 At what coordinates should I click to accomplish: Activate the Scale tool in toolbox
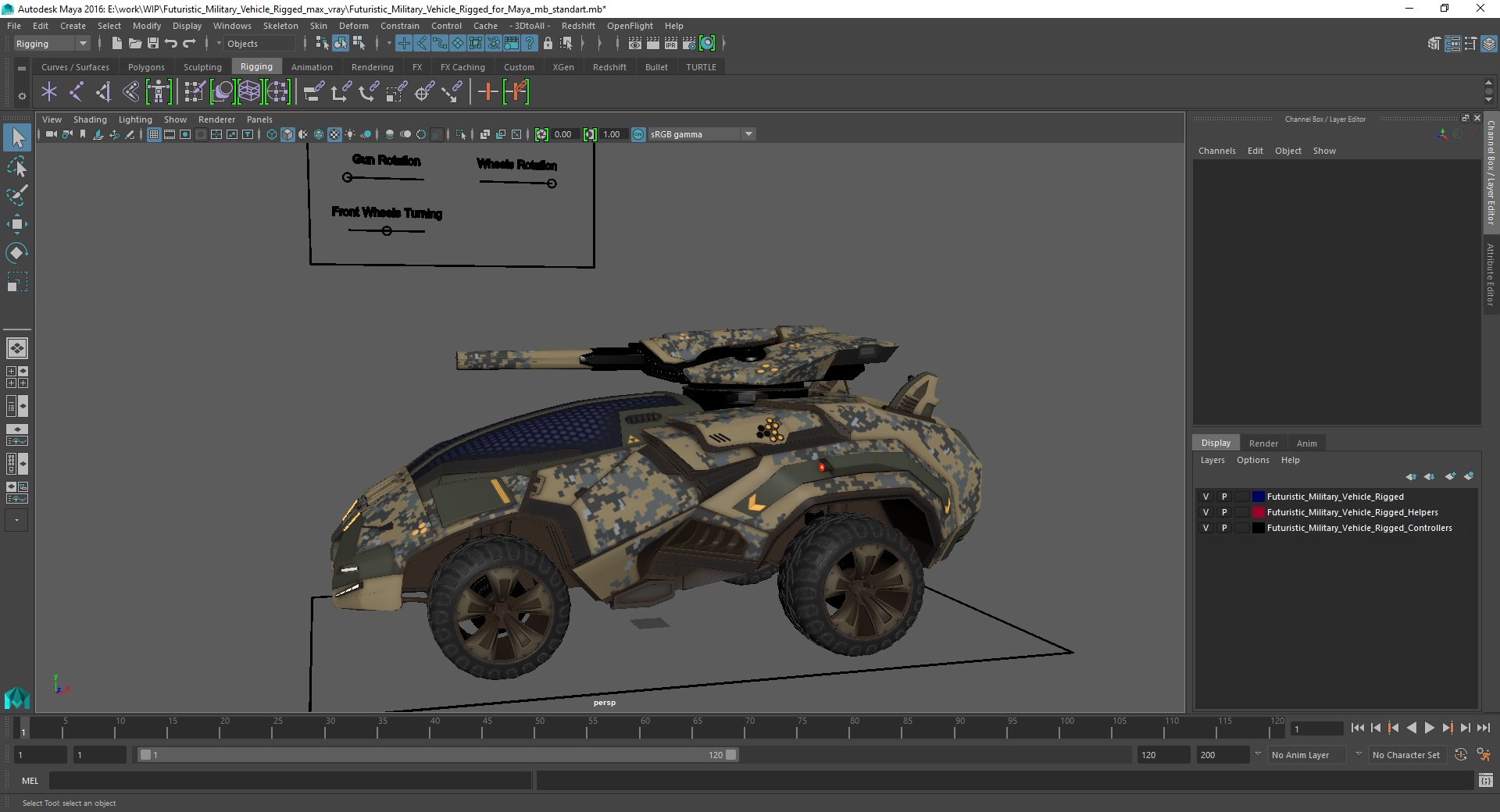pos(17,282)
